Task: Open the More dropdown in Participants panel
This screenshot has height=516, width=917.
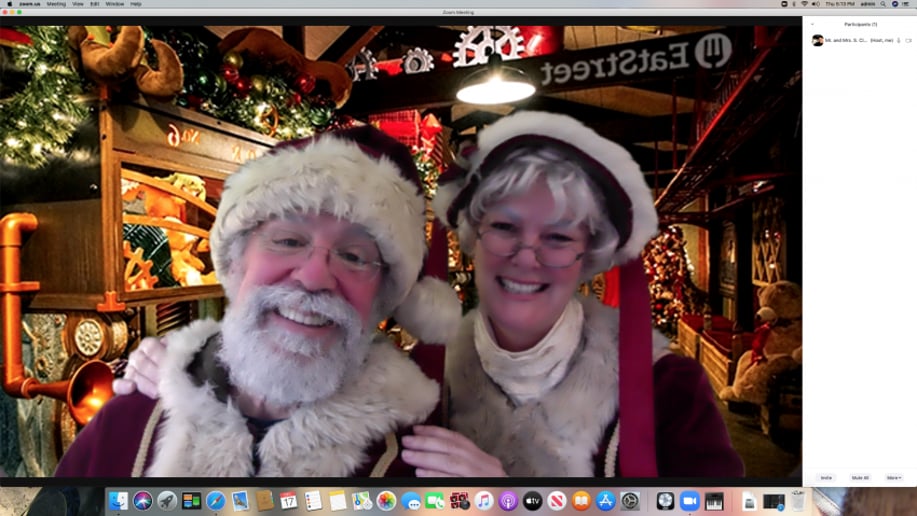Action: 894,478
